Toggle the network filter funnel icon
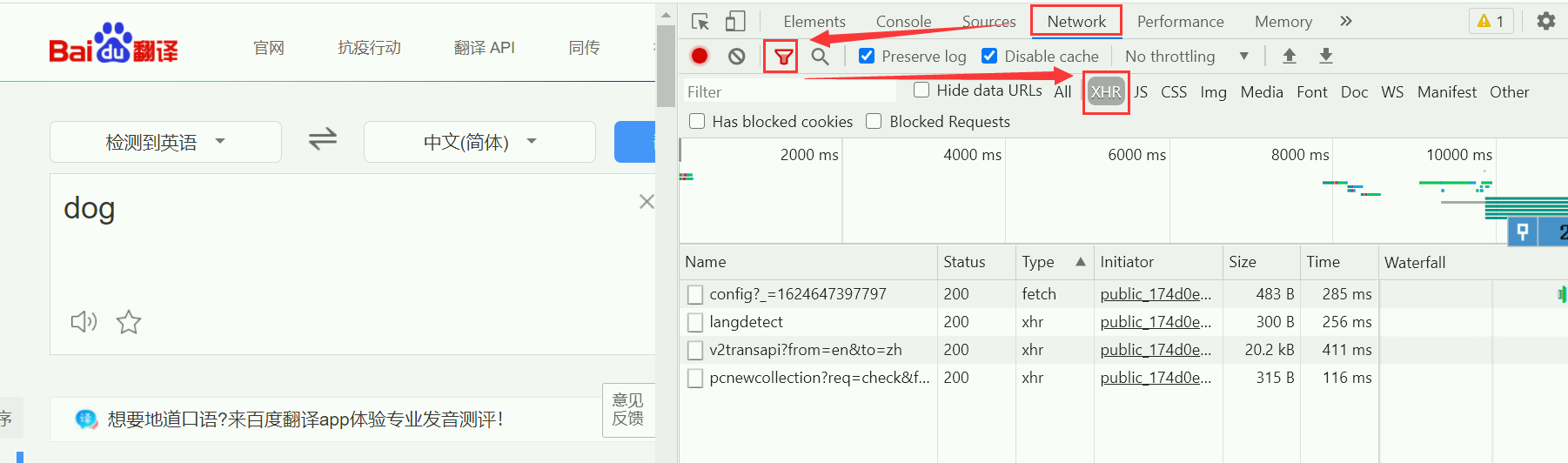The height and width of the screenshot is (463, 1568). pos(783,57)
